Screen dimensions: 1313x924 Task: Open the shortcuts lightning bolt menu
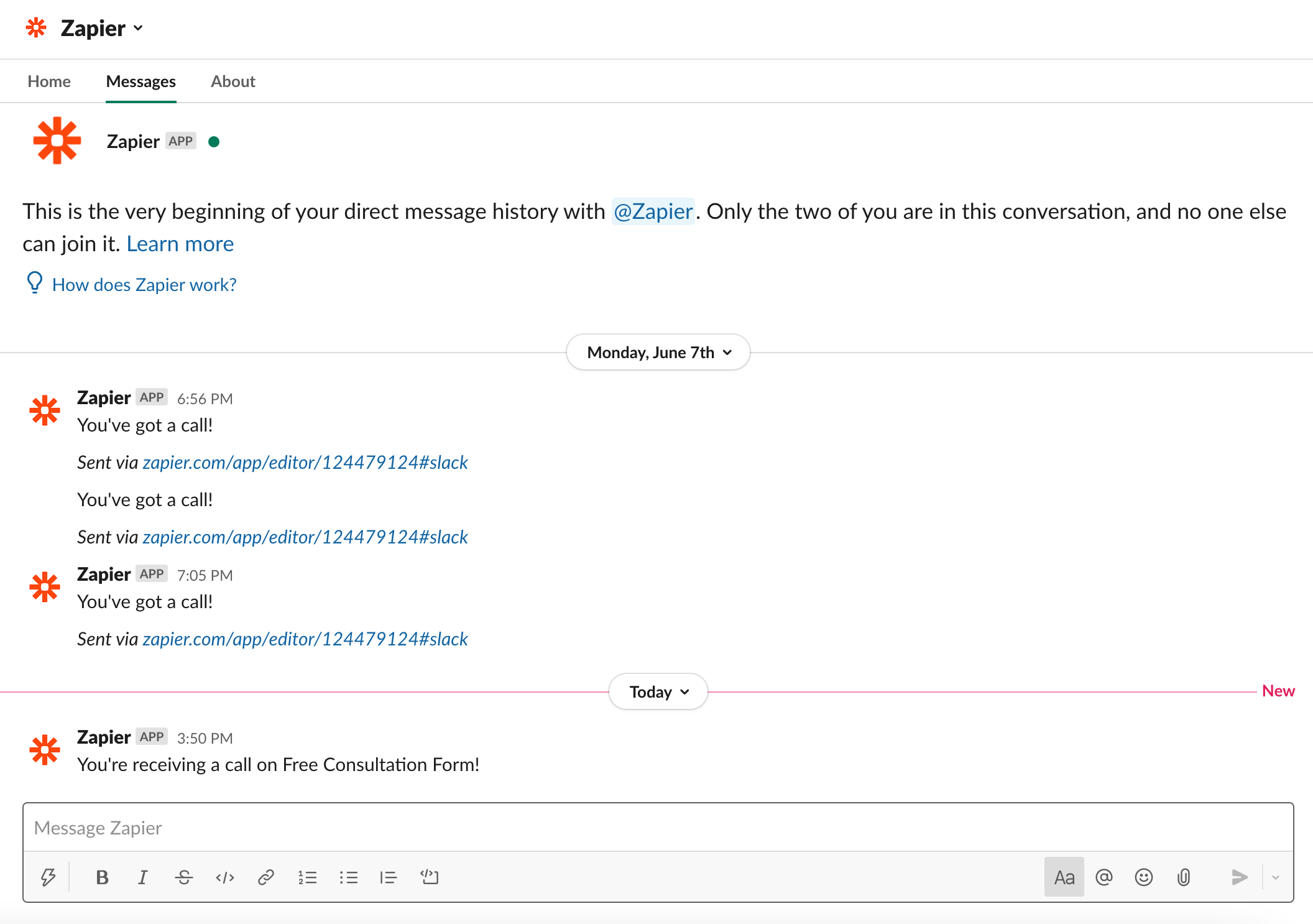pos(48,877)
